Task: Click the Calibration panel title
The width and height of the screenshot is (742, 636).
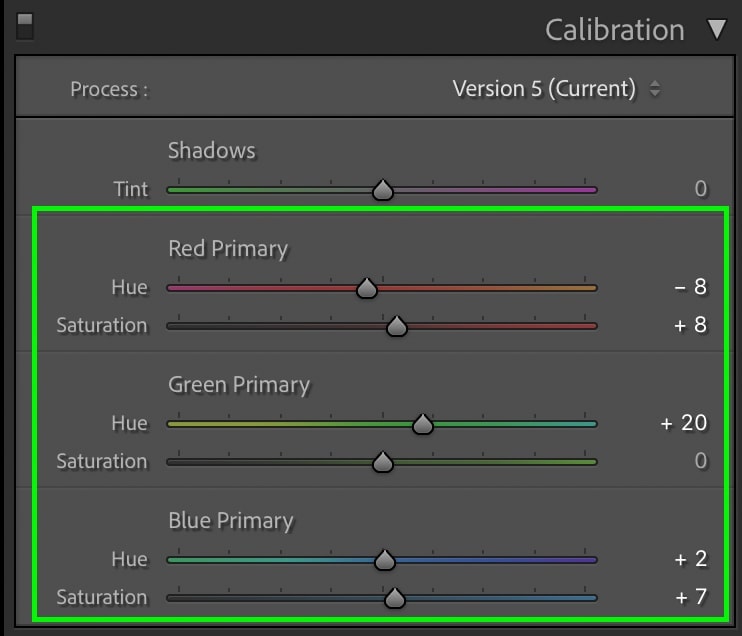Action: [614, 30]
